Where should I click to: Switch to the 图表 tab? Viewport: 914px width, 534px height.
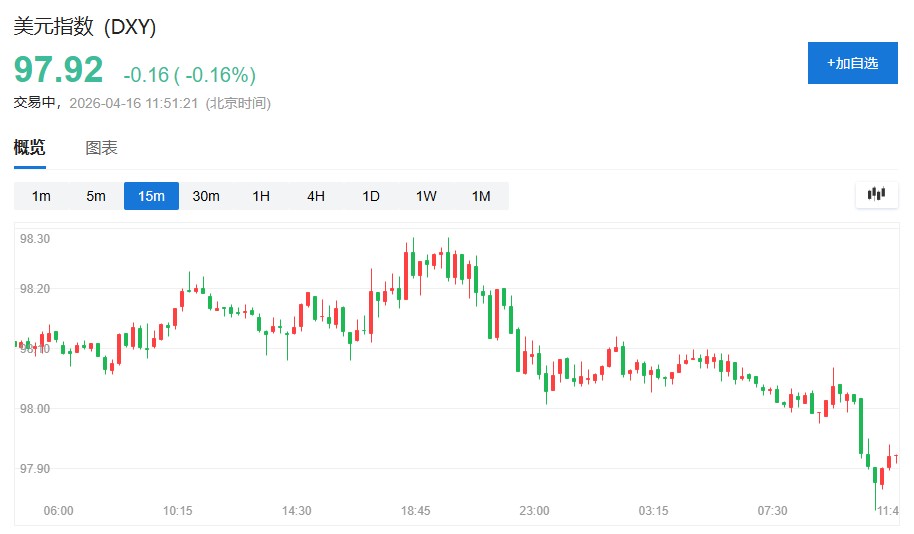102,148
